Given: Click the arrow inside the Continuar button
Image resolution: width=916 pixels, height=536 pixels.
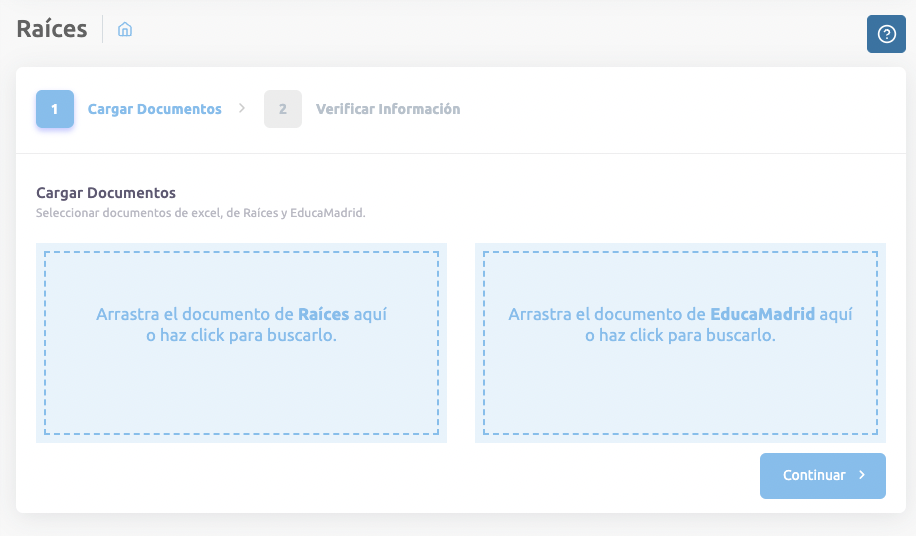Looking at the screenshot, I should tap(862, 476).
